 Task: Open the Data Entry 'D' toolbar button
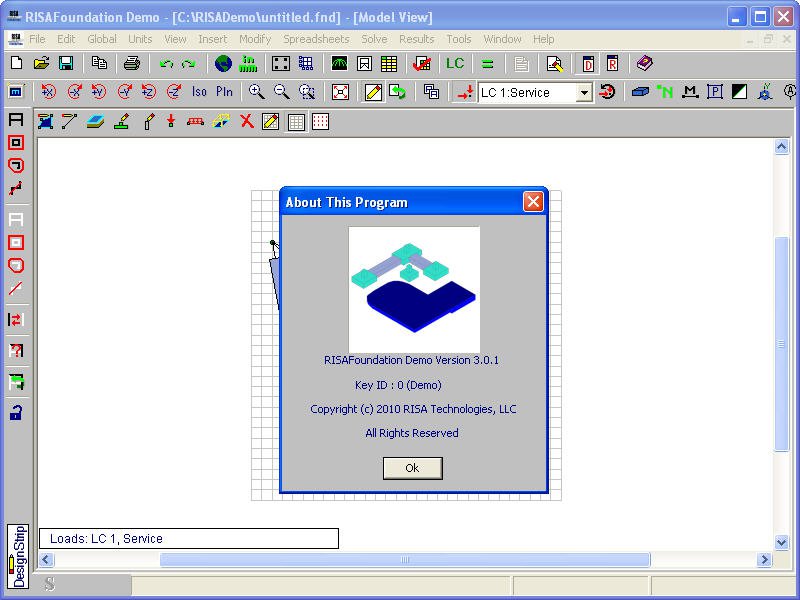click(588, 63)
